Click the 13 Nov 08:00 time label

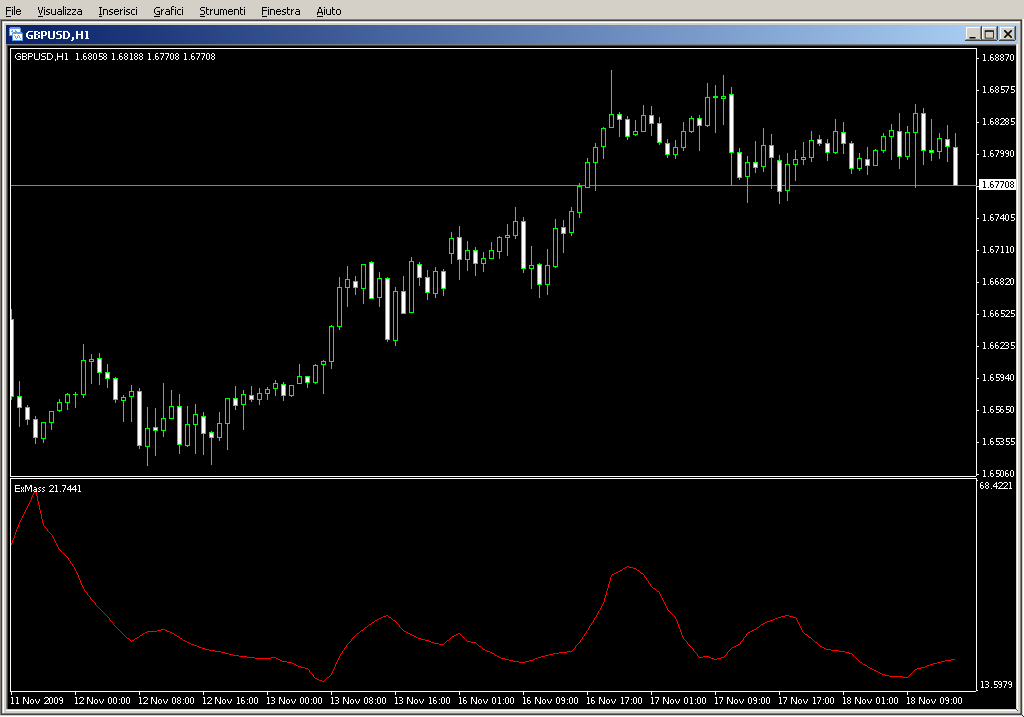click(x=361, y=701)
